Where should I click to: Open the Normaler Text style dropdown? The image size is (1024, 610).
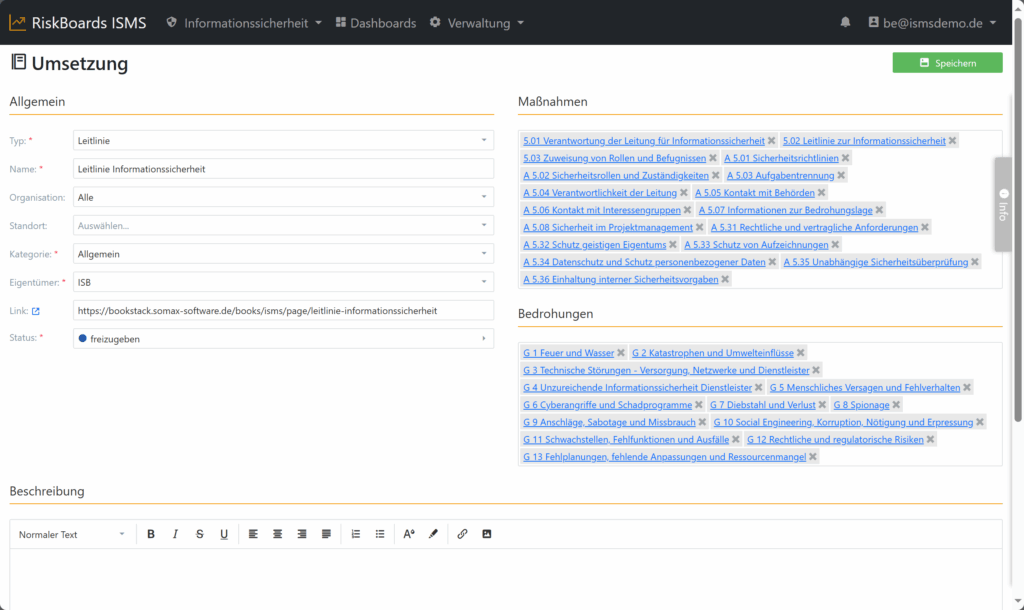[x=72, y=534]
